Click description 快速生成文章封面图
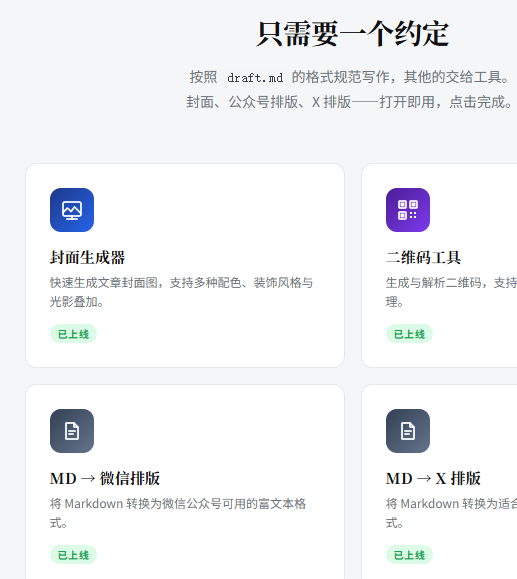The width and height of the screenshot is (517, 579). [x=181, y=292]
